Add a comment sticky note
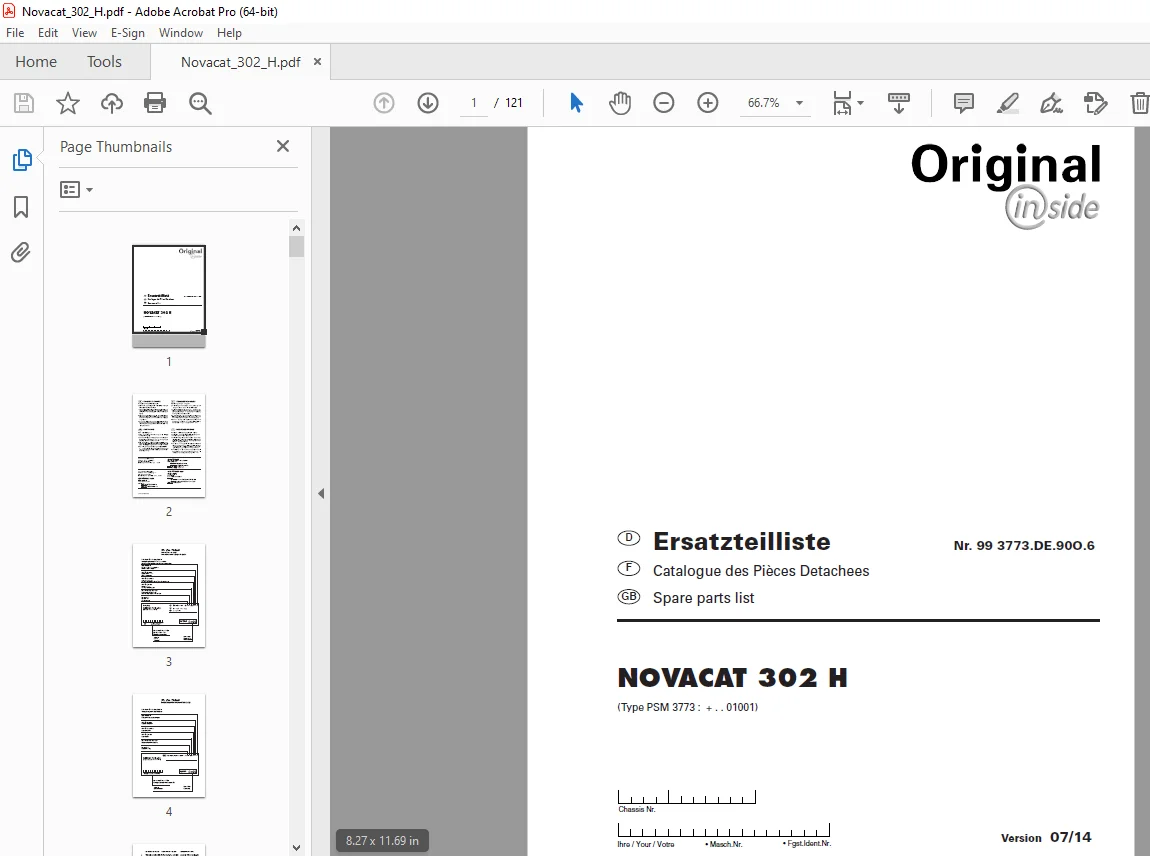This screenshot has width=1150, height=856. 963,103
